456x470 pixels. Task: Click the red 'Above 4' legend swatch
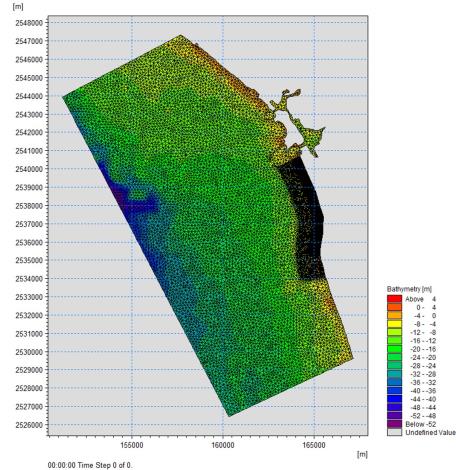pos(394,299)
